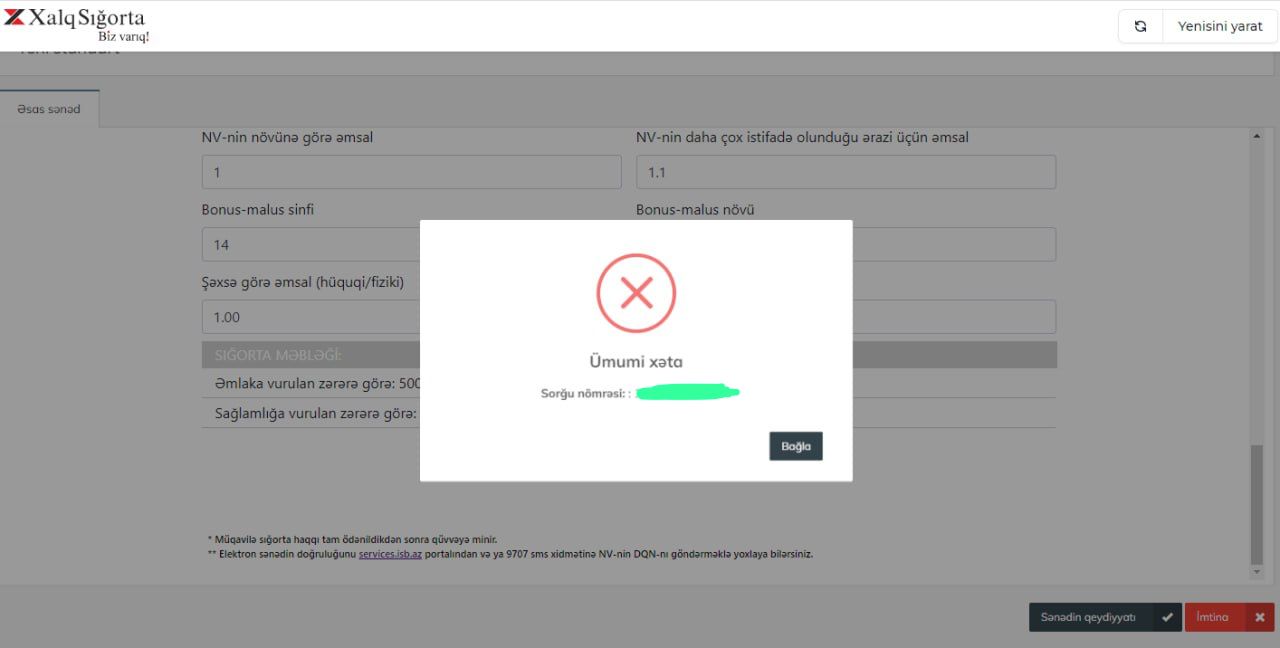Click the red X error icon in the dialog
The image size is (1280, 648).
(636, 293)
